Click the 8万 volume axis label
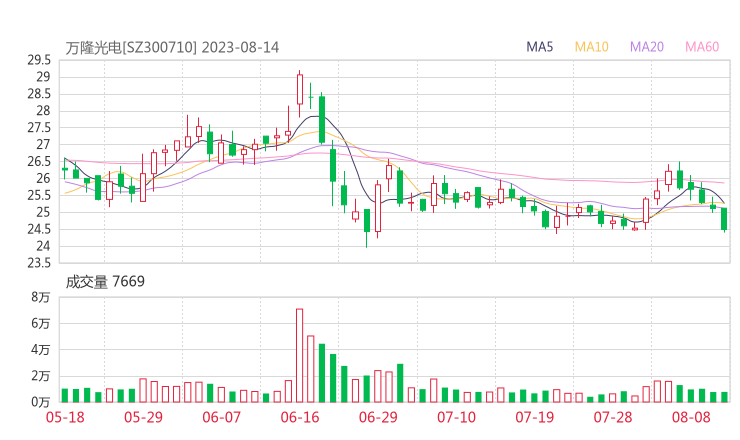The image size is (740, 440). point(41,297)
